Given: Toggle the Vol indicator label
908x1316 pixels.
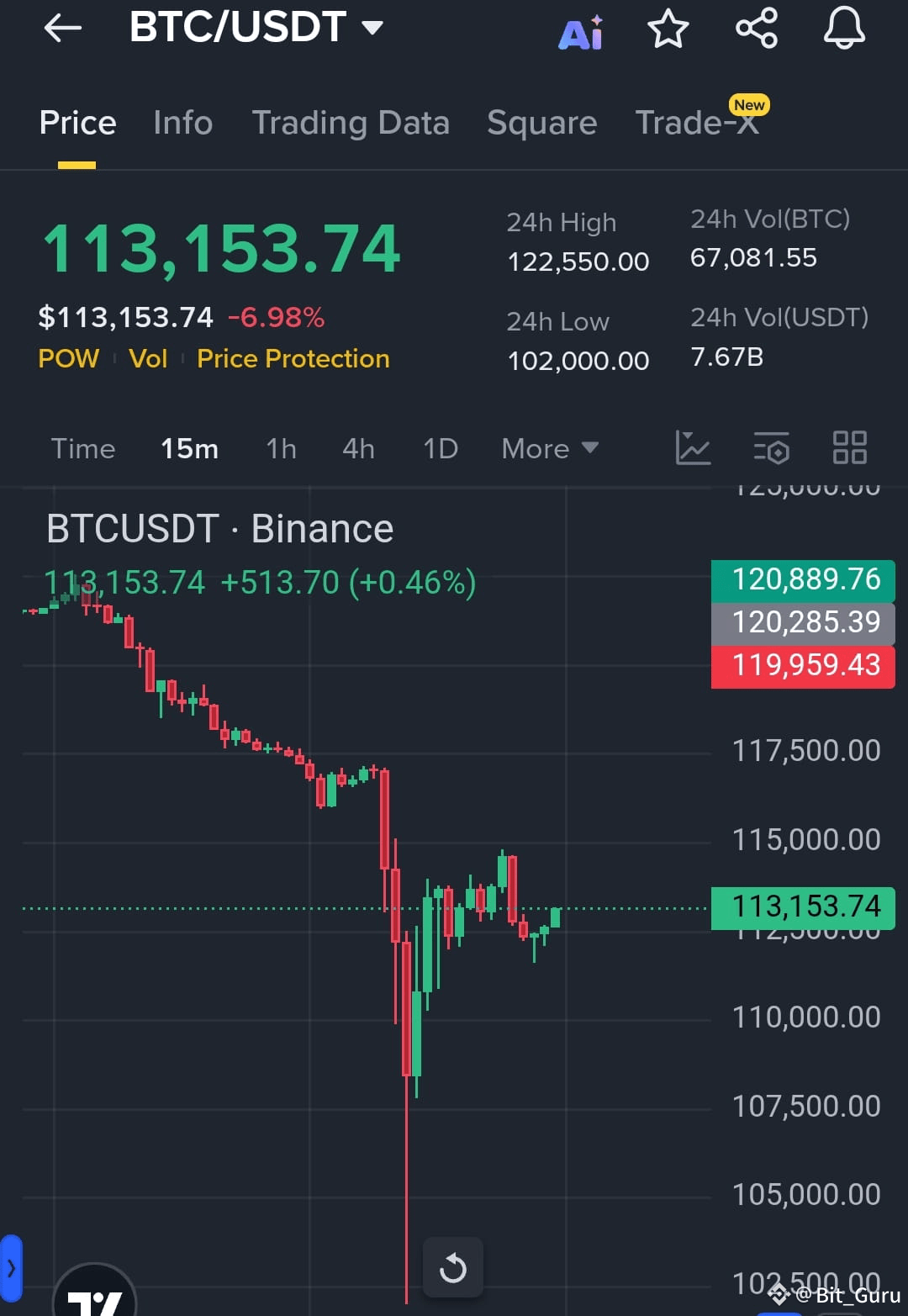Looking at the screenshot, I should pyautogui.click(x=148, y=358).
